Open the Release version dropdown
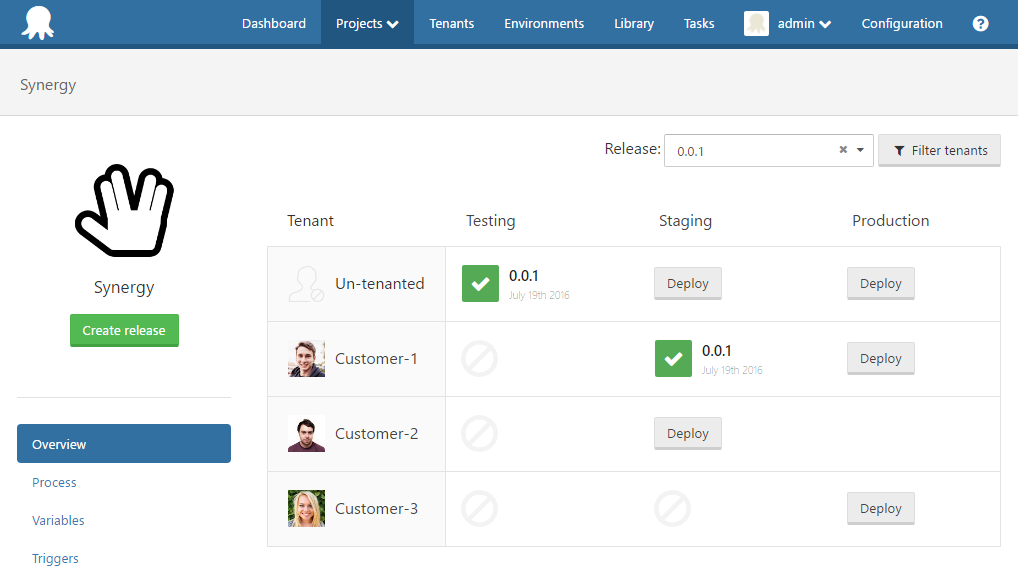 click(860, 150)
